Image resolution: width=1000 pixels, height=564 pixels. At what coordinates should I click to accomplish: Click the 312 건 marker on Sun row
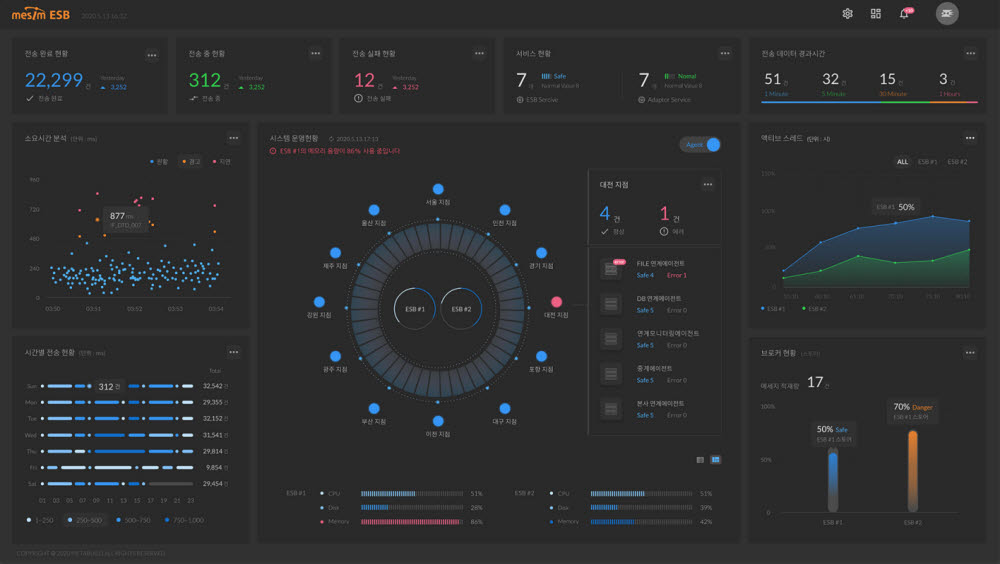click(109, 387)
